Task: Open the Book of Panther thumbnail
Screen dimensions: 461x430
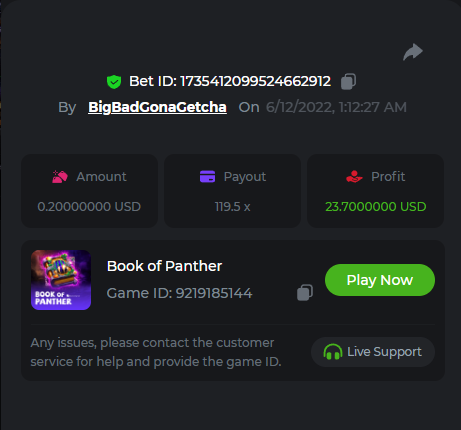Action: (61, 280)
